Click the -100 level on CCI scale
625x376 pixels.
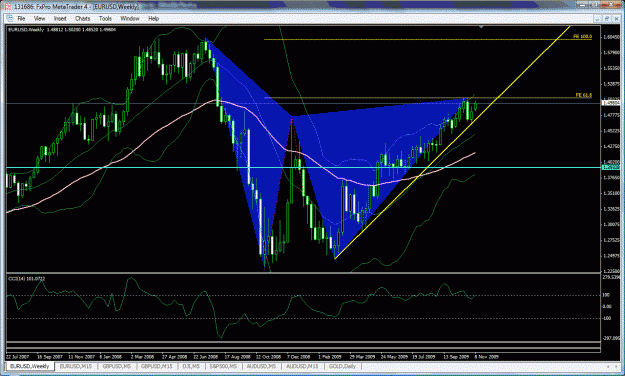point(607,318)
